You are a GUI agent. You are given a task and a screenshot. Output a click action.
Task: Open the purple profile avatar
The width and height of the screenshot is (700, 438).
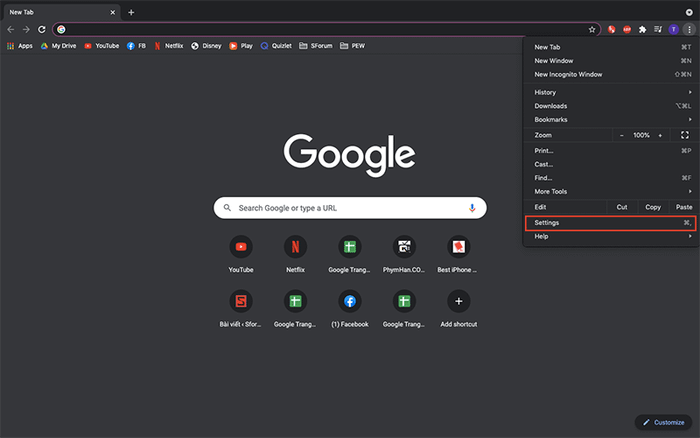coord(674,29)
